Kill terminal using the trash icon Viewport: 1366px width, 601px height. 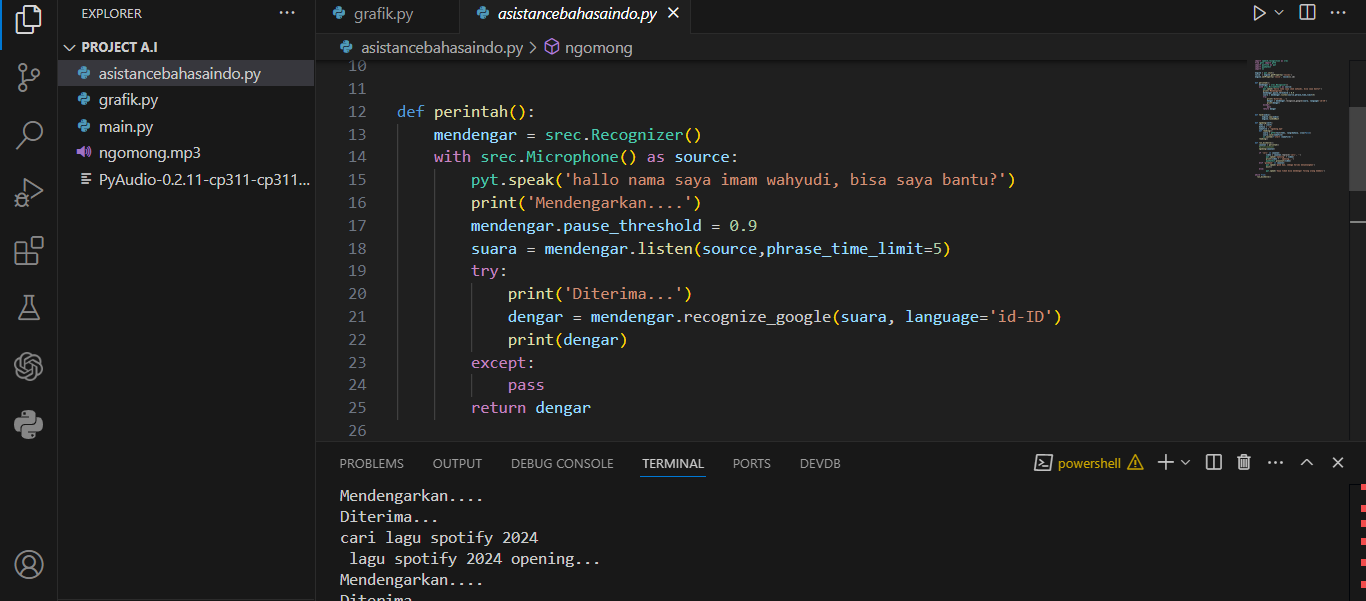tap(1244, 462)
